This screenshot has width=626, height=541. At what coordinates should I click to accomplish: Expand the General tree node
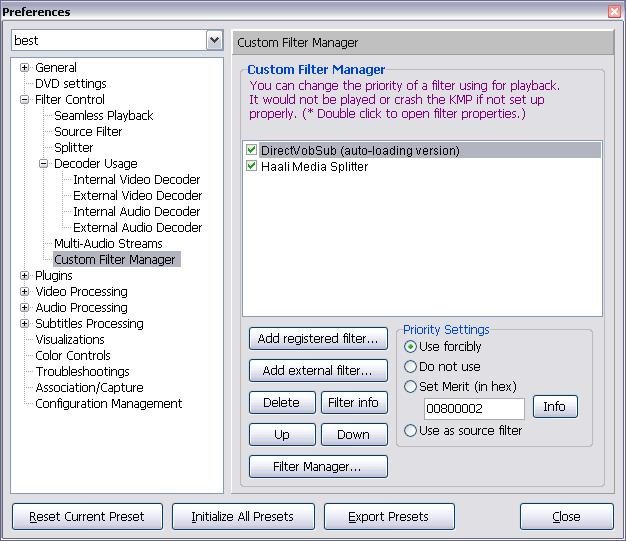(25, 68)
